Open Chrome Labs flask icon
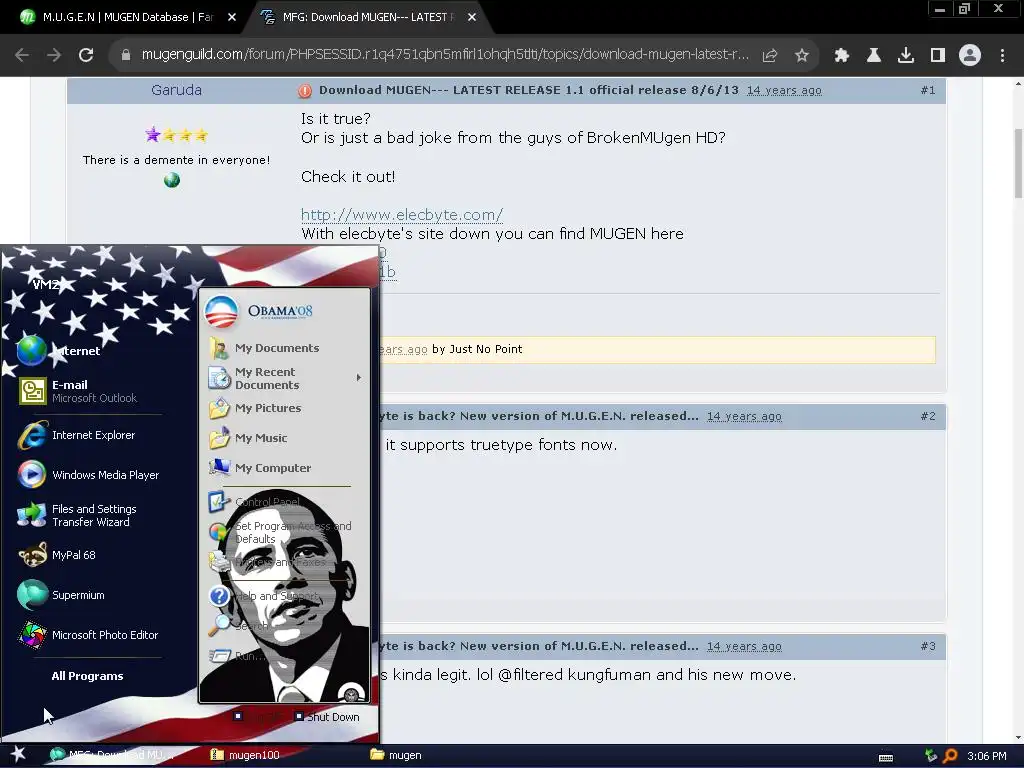Screen dimensions: 1024x768 (x=874, y=56)
